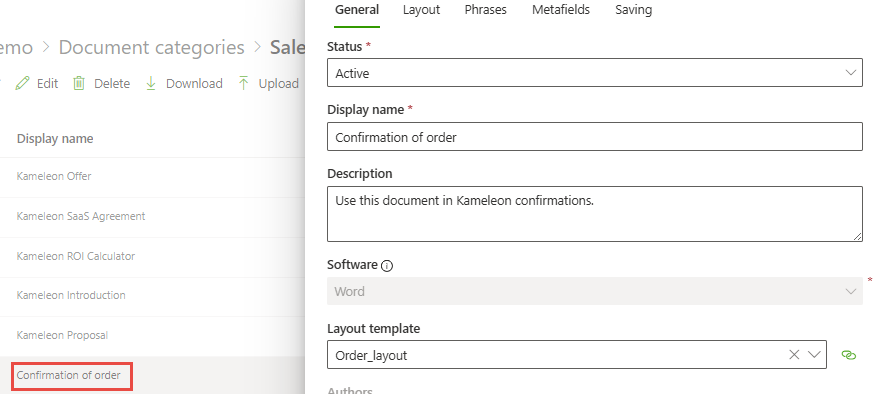Screen dimensions: 877x394
Task: Click the Edit pencil icon
Action: (x=22, y=83)
